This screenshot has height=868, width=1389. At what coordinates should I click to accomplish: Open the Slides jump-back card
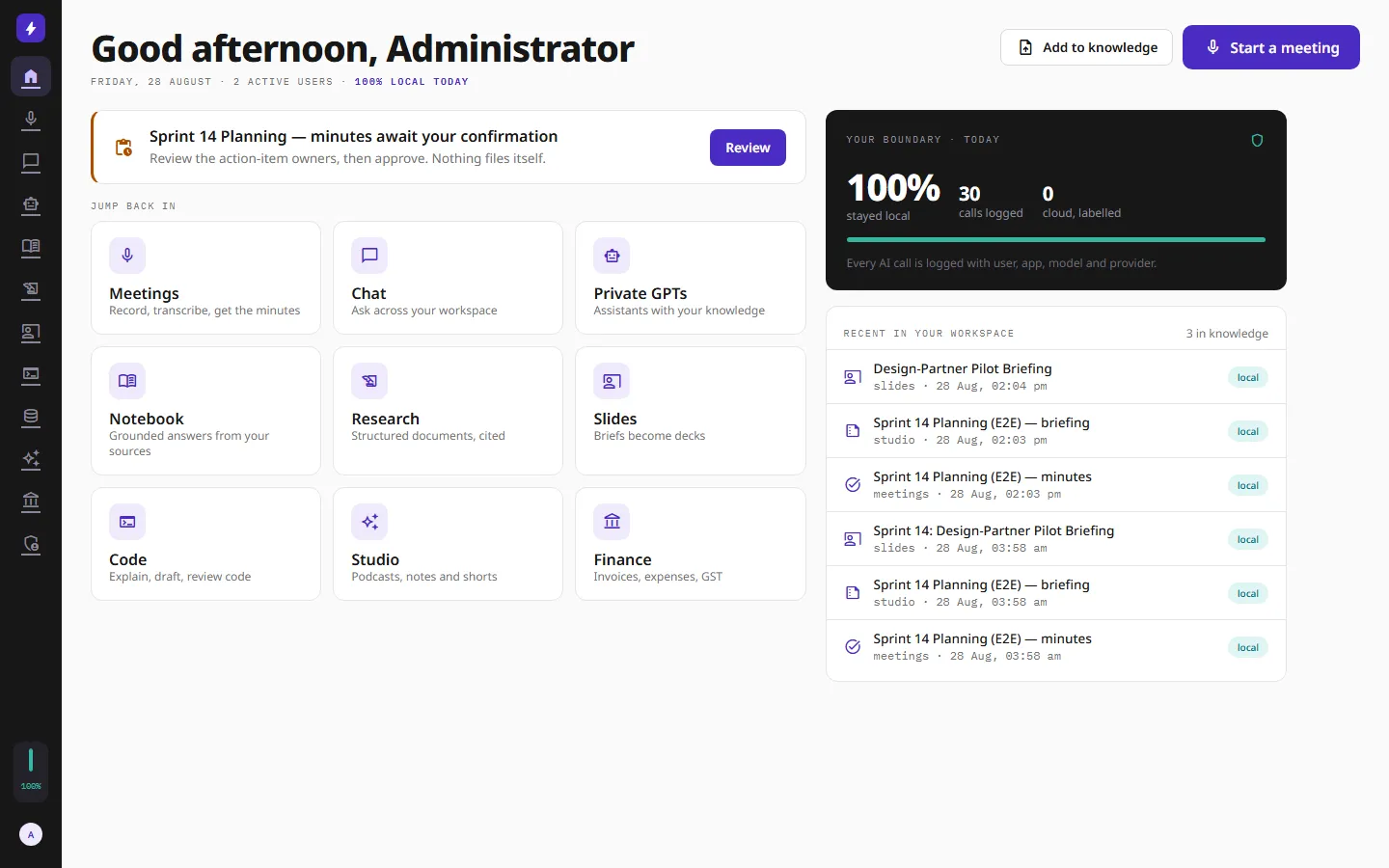[x=691, y=411]
